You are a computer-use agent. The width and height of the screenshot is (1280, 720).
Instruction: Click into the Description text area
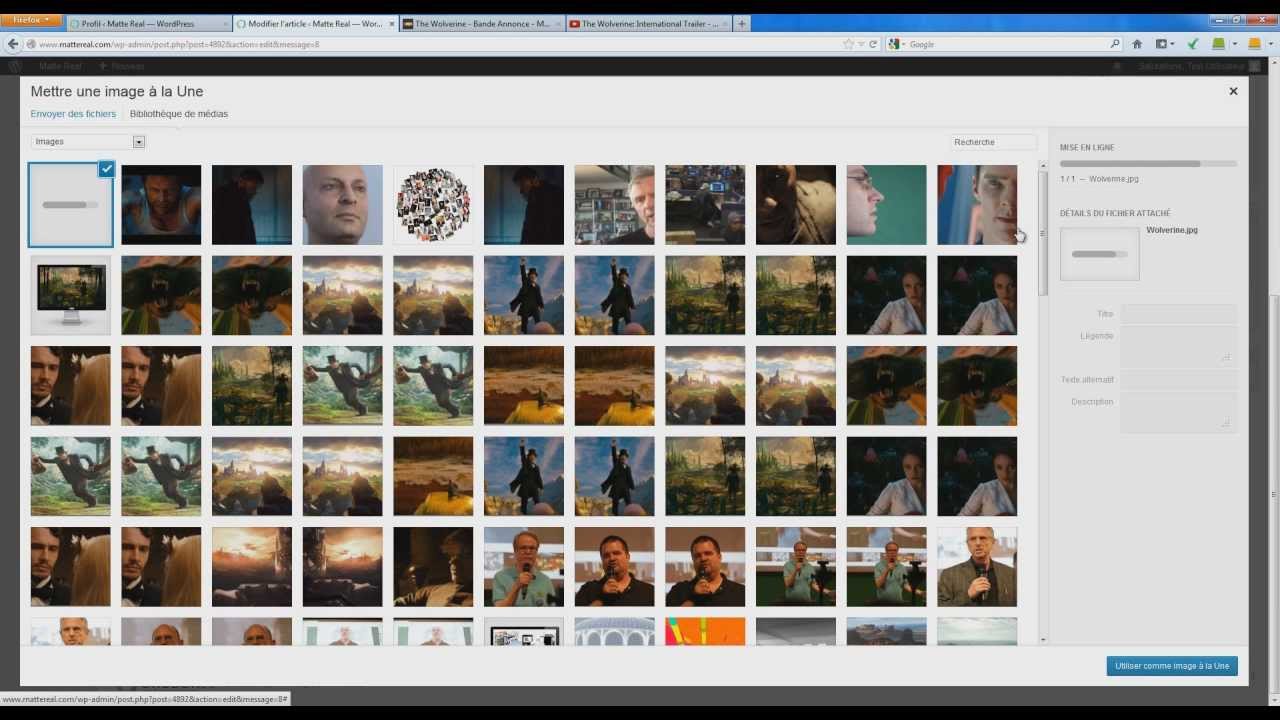1178,412
